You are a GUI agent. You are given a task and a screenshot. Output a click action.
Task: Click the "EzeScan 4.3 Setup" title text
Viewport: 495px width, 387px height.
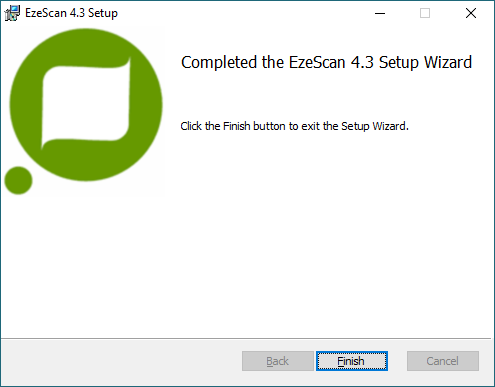pos(71,13)
